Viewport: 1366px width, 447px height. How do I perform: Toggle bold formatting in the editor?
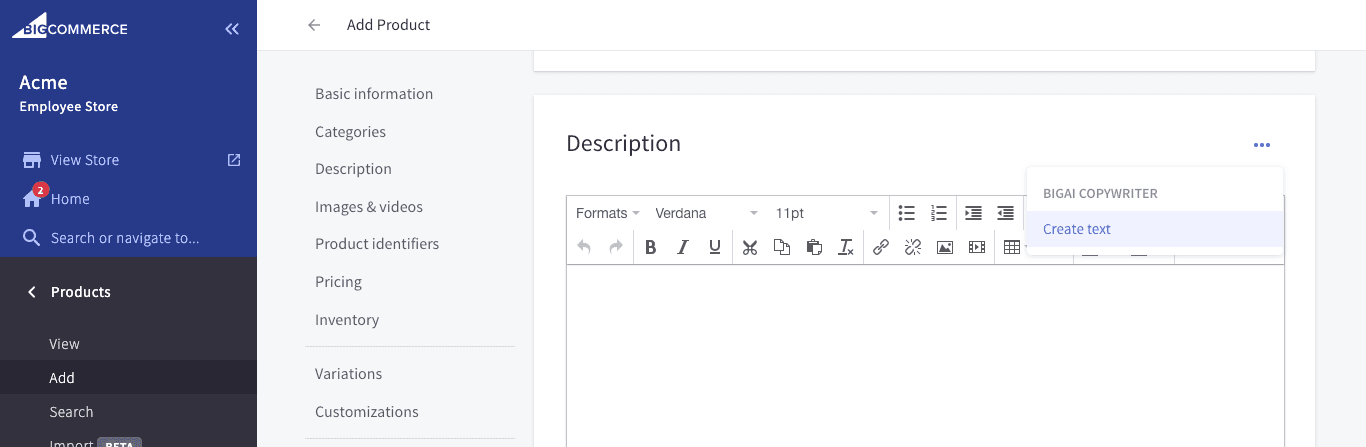(x=650, y=247)
